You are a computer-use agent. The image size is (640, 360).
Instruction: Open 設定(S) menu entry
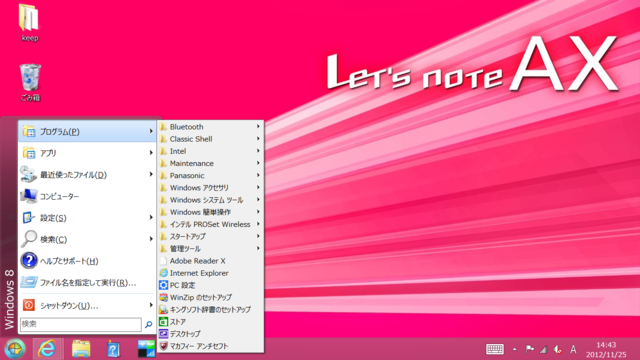87,218
